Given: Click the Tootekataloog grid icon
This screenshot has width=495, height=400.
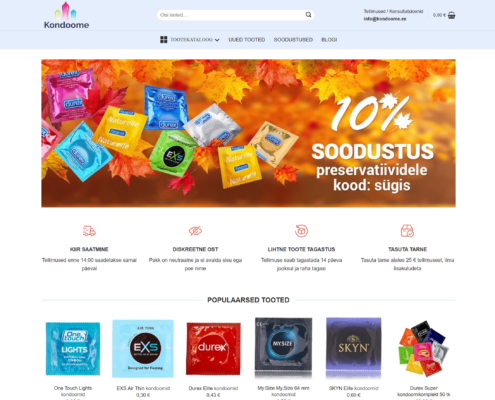Looking at the screenshot, I should point(164,40).
